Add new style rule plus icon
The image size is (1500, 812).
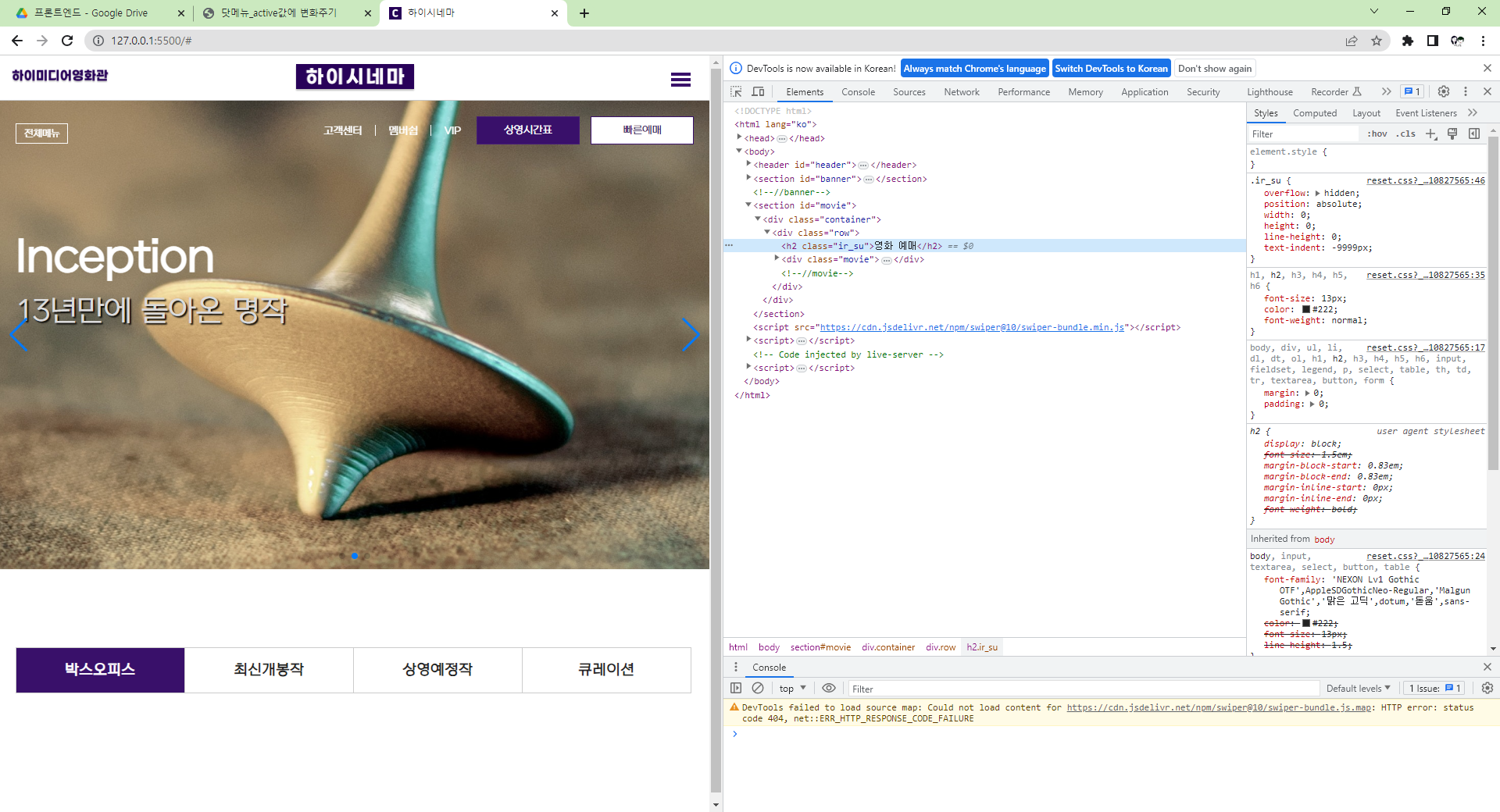pos(1431,134)
